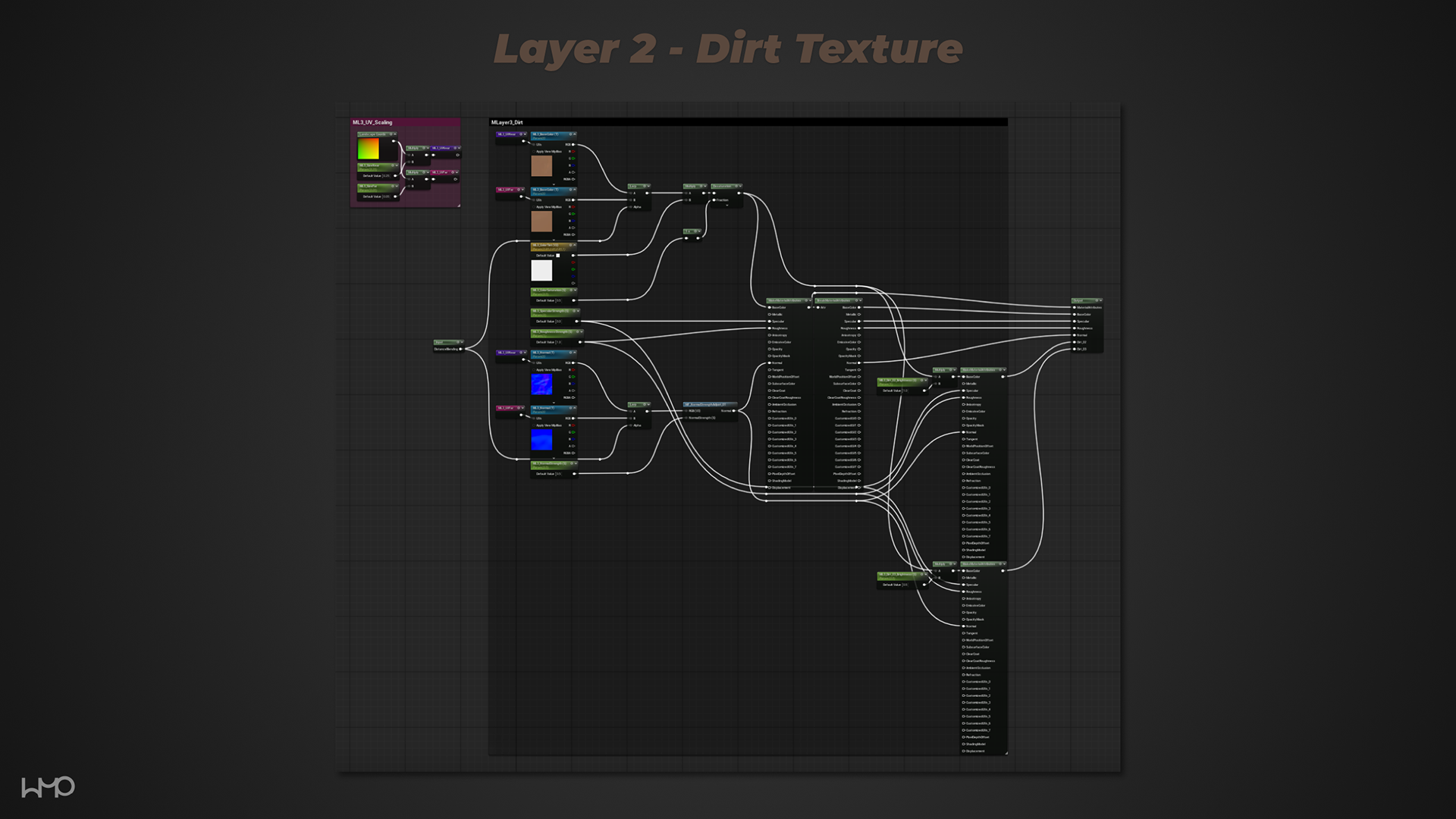
Task: Select the MLayer3_Dirt comment box title
Action: tap(507, 122)
